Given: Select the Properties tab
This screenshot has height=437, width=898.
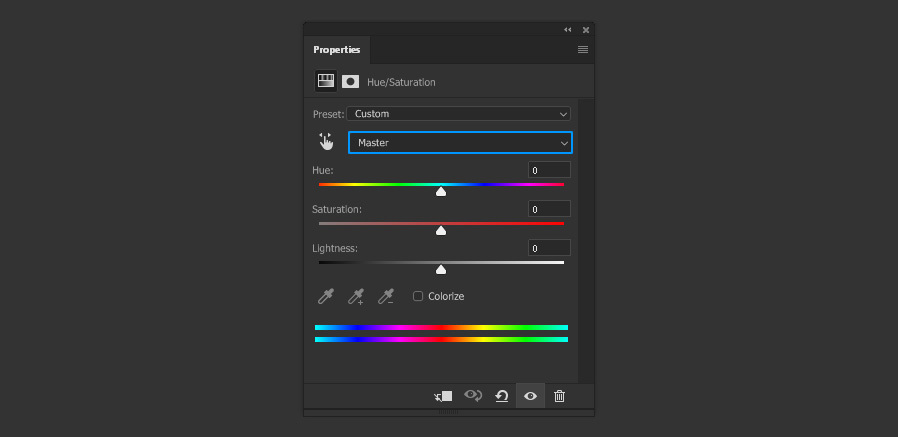Looking at the screenshot, I should point(337,50).
